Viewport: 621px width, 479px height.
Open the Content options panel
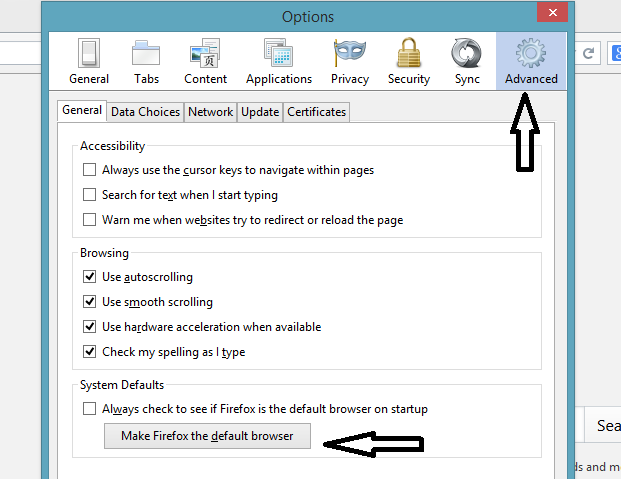[205, 62]
